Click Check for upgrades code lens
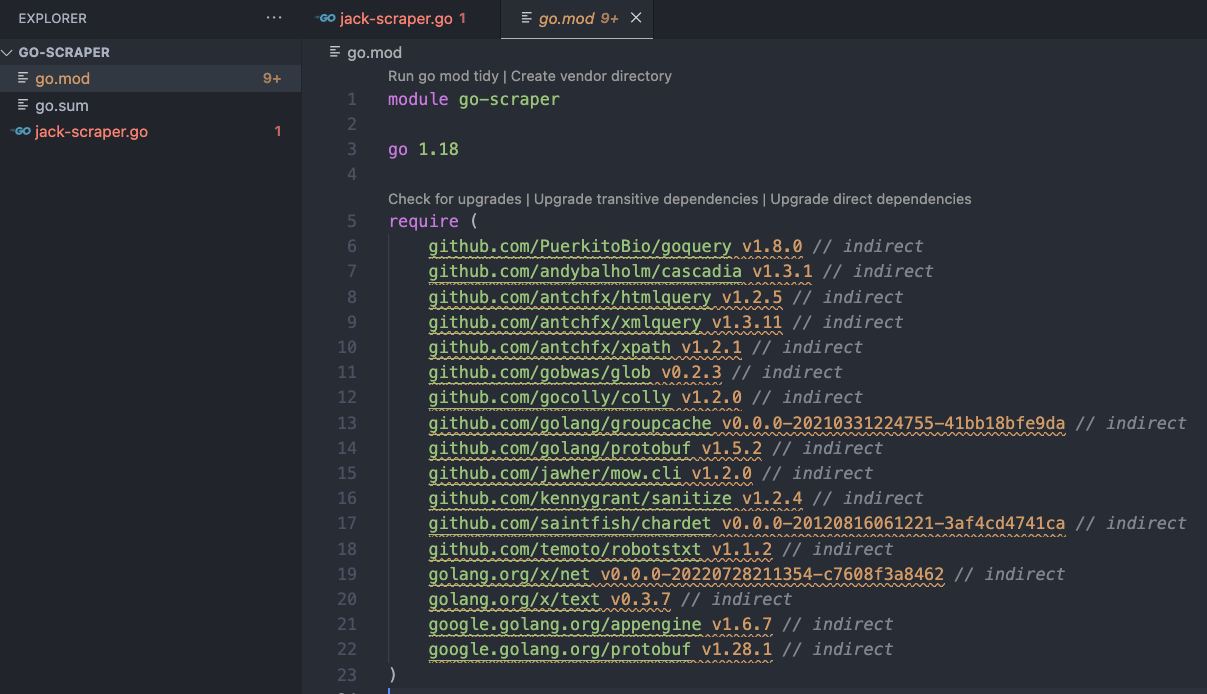Image resolution: width=1207 pixels, height=694 pixels. coord(454,199)
